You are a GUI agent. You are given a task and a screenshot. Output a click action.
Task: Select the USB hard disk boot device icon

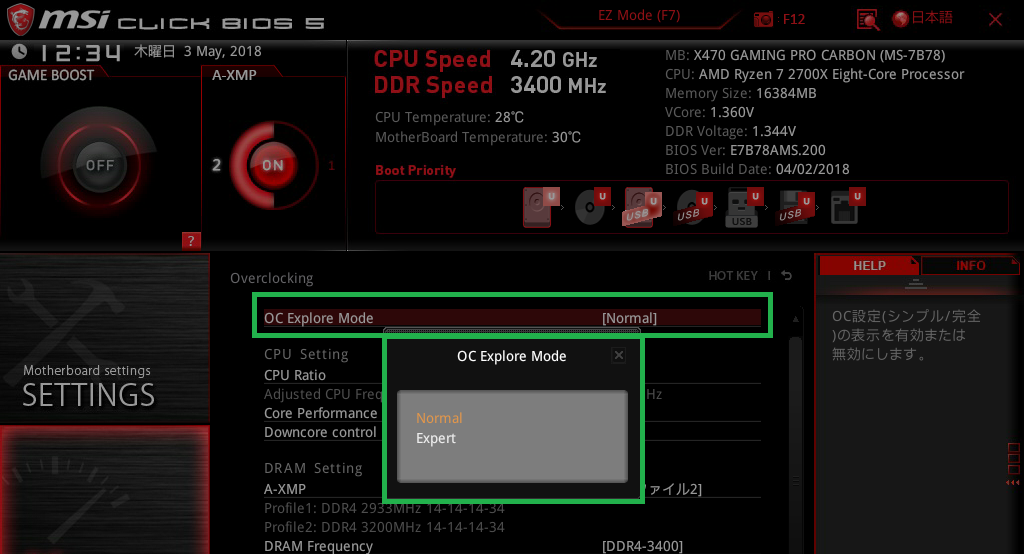(x=642, y=207)
